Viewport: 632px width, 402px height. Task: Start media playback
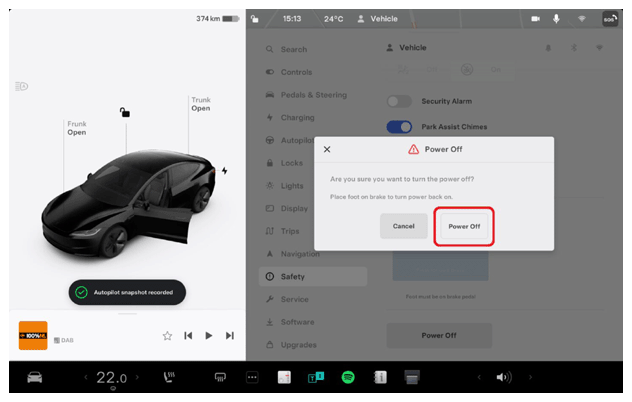point(209,335)
